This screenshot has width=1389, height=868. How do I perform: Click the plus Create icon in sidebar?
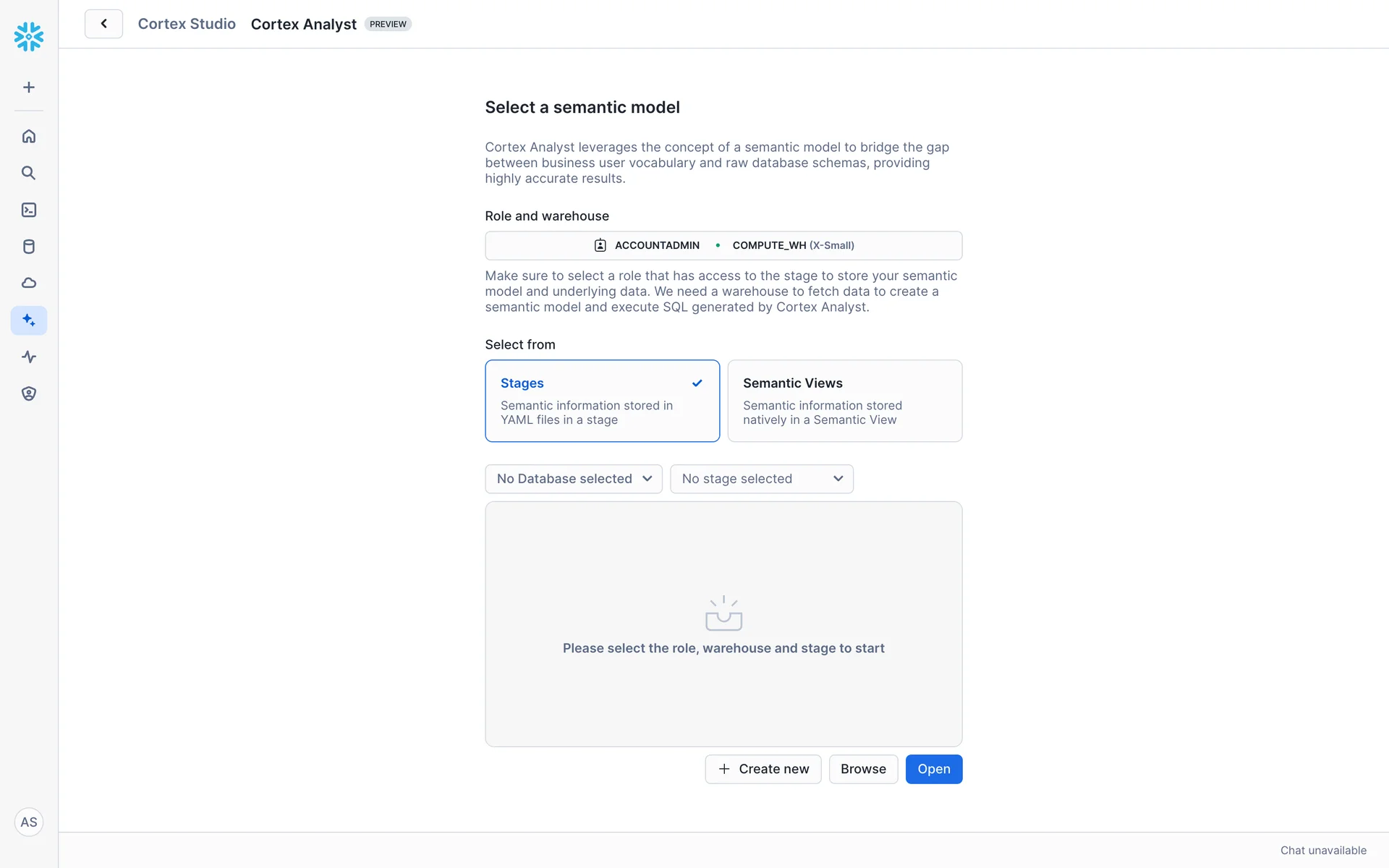pyautogui.click(x=29, y=88)
